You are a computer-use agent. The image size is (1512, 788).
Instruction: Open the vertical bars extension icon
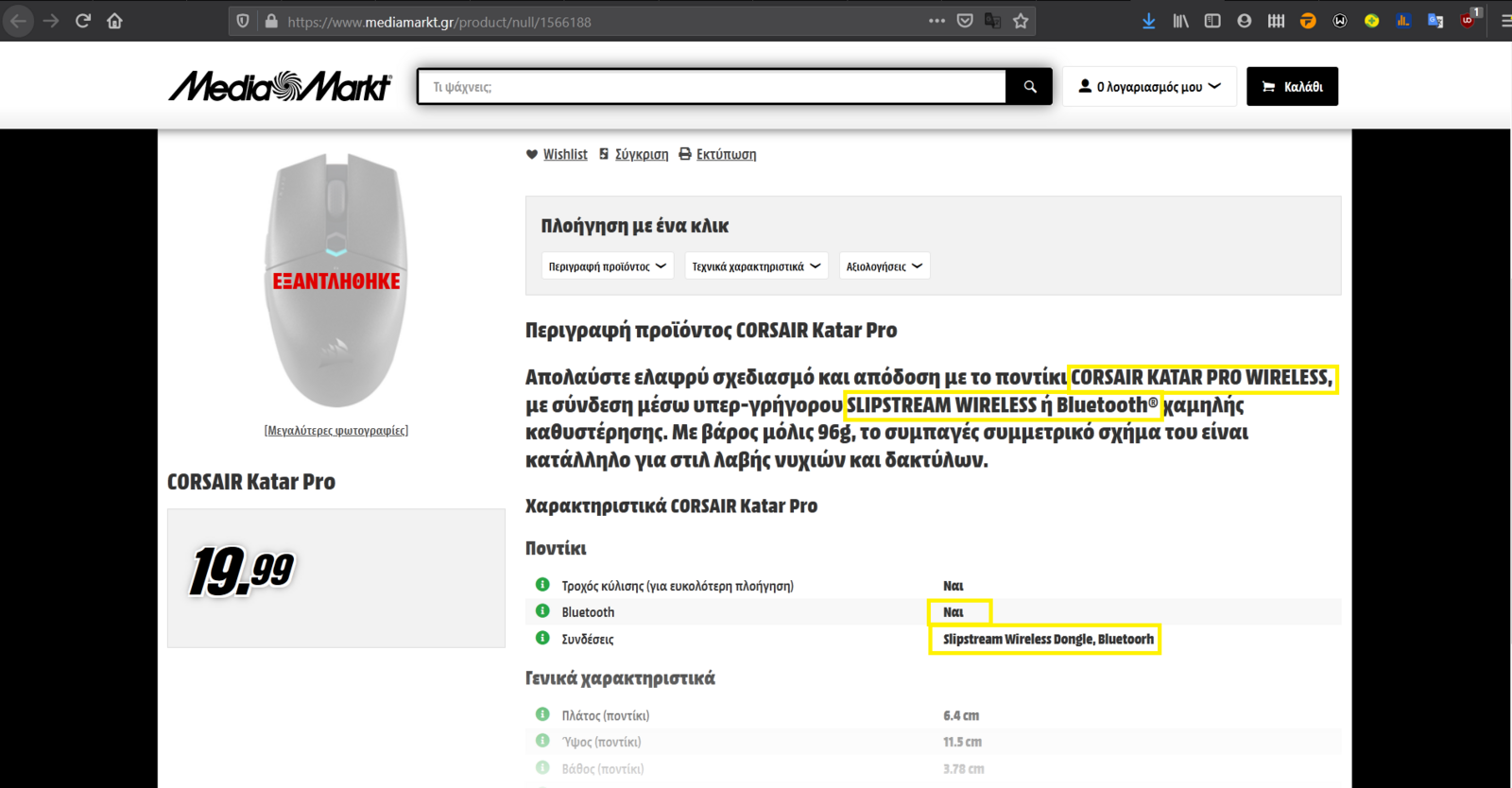point(1276,21)
